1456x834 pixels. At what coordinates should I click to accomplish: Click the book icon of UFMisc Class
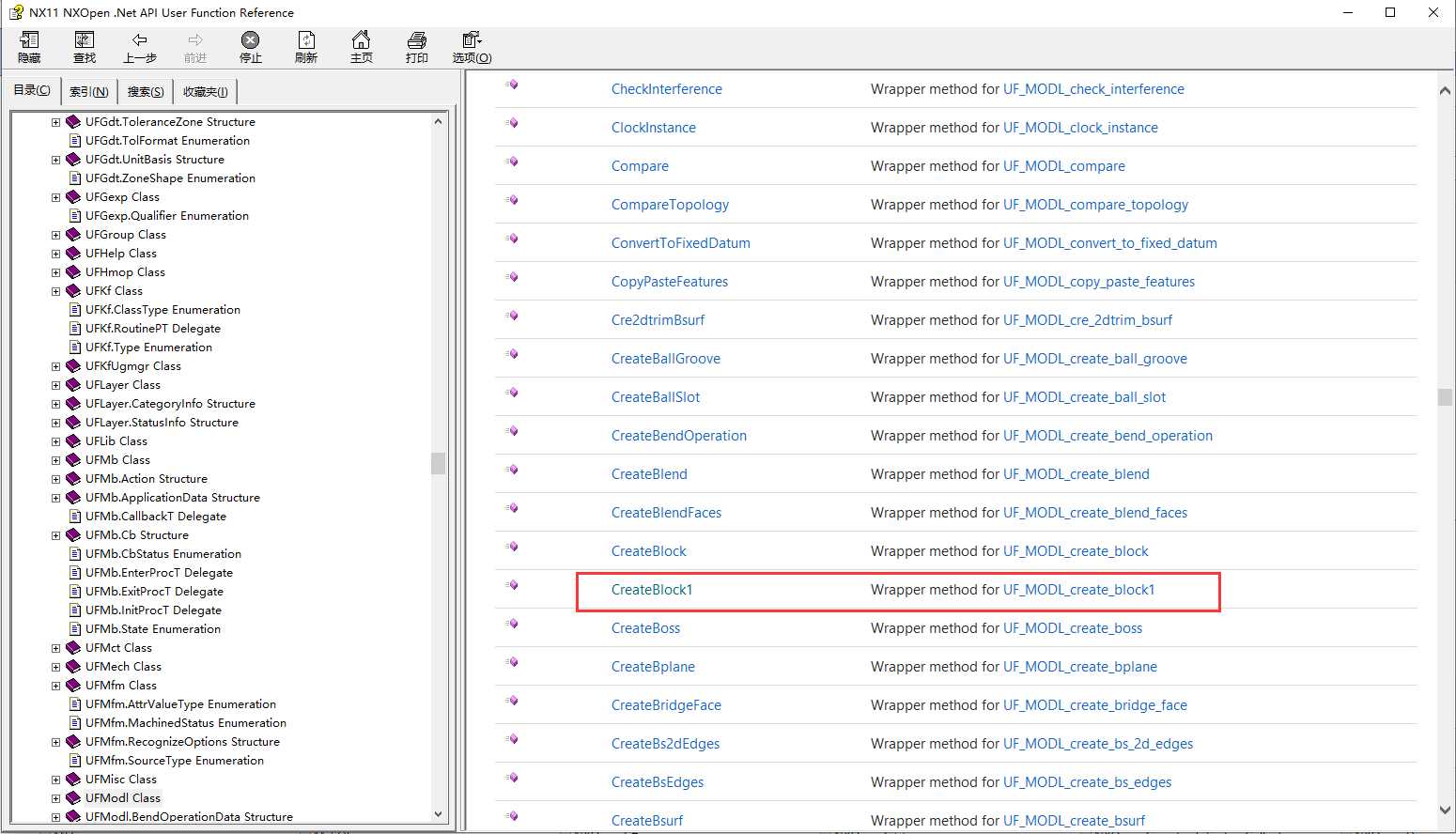(x=73, y=779)
